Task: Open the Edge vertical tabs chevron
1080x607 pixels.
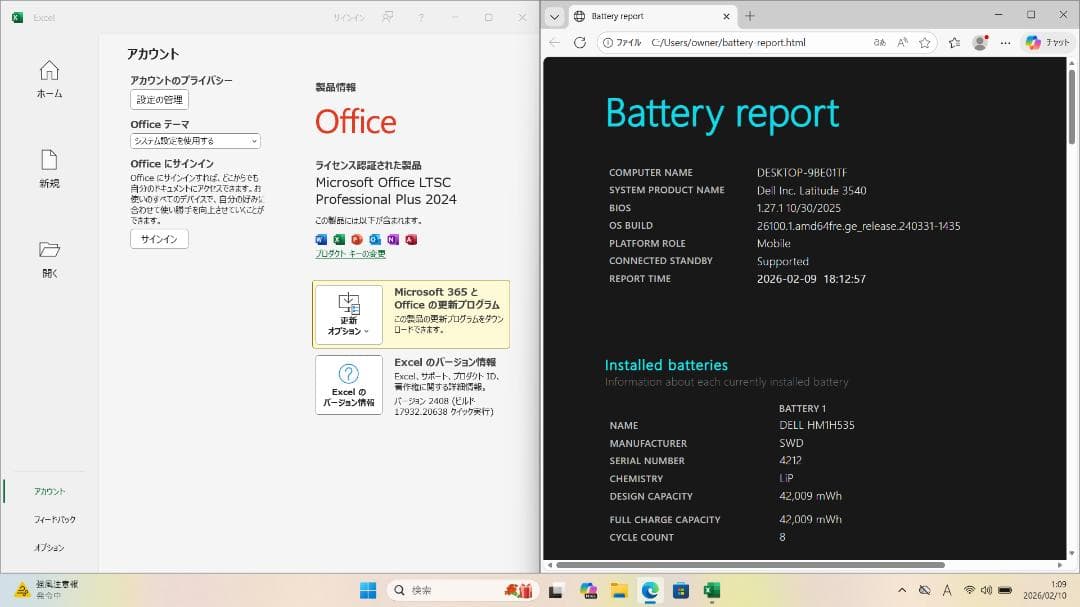Action: tap(554, 16)
